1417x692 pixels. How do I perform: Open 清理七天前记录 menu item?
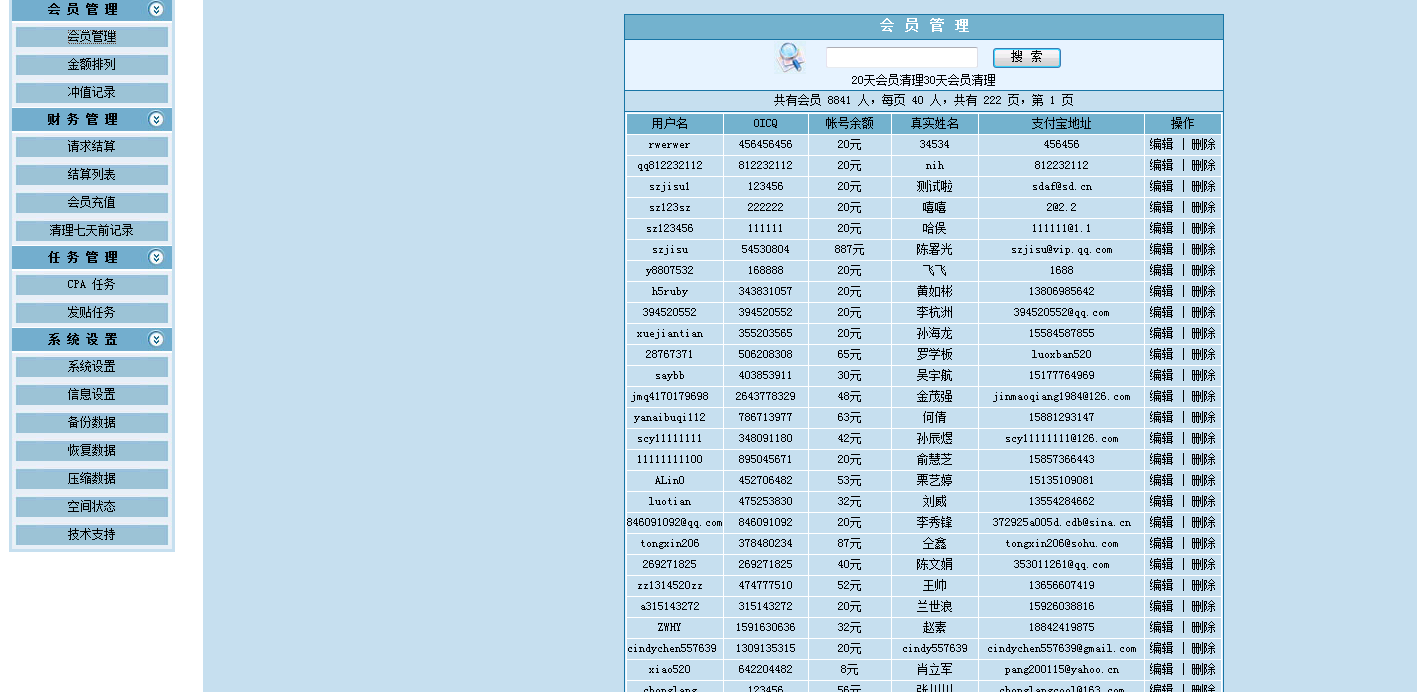click(92, 231)
